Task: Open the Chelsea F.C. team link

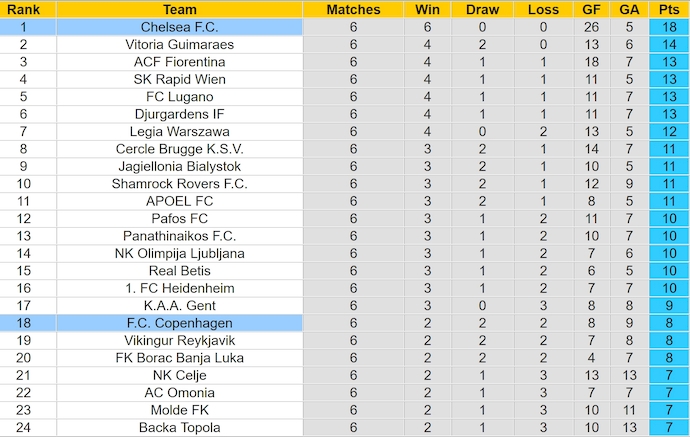Action: (x=179, y=27)
